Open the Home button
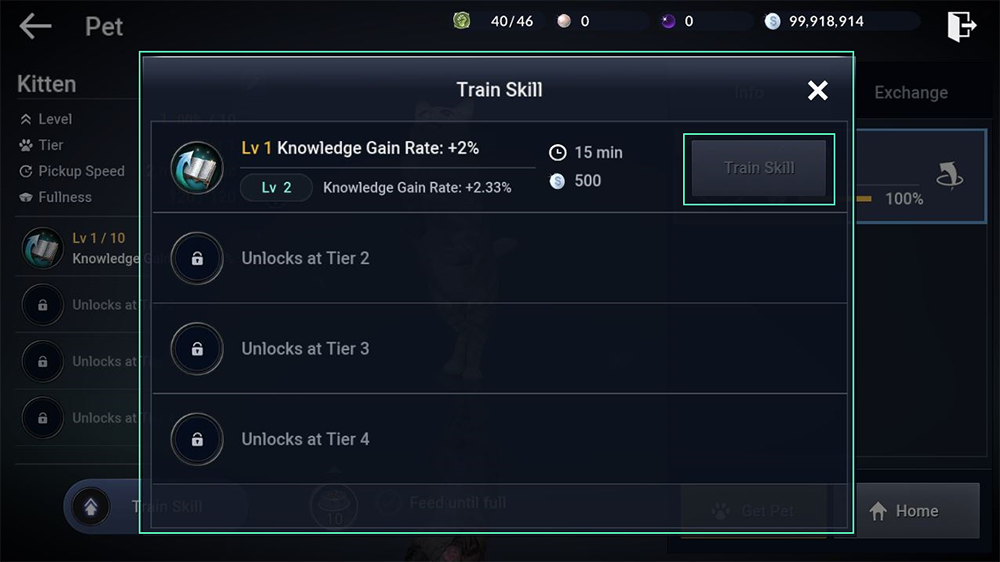1000x562 pixels. coord(906,510)
